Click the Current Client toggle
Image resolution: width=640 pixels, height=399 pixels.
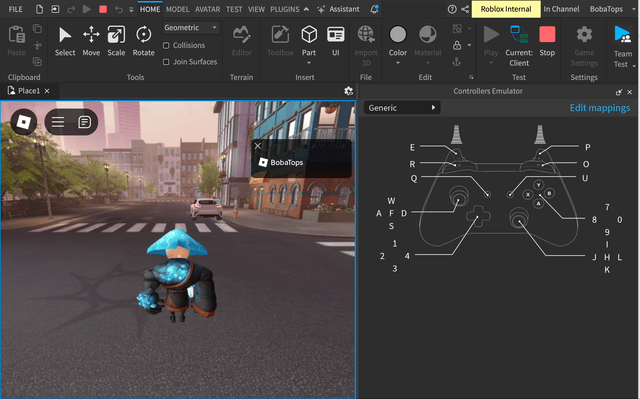pyautogui.click(x=519, y=46)
